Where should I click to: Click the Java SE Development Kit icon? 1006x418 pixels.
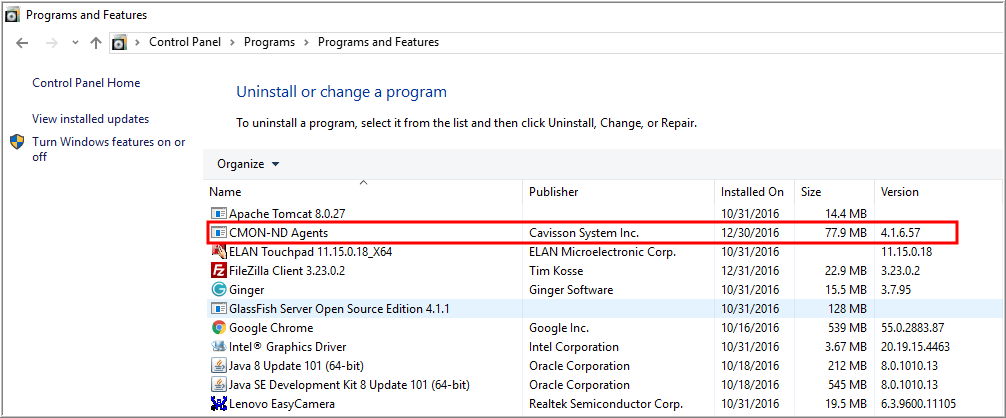[219, 385]
